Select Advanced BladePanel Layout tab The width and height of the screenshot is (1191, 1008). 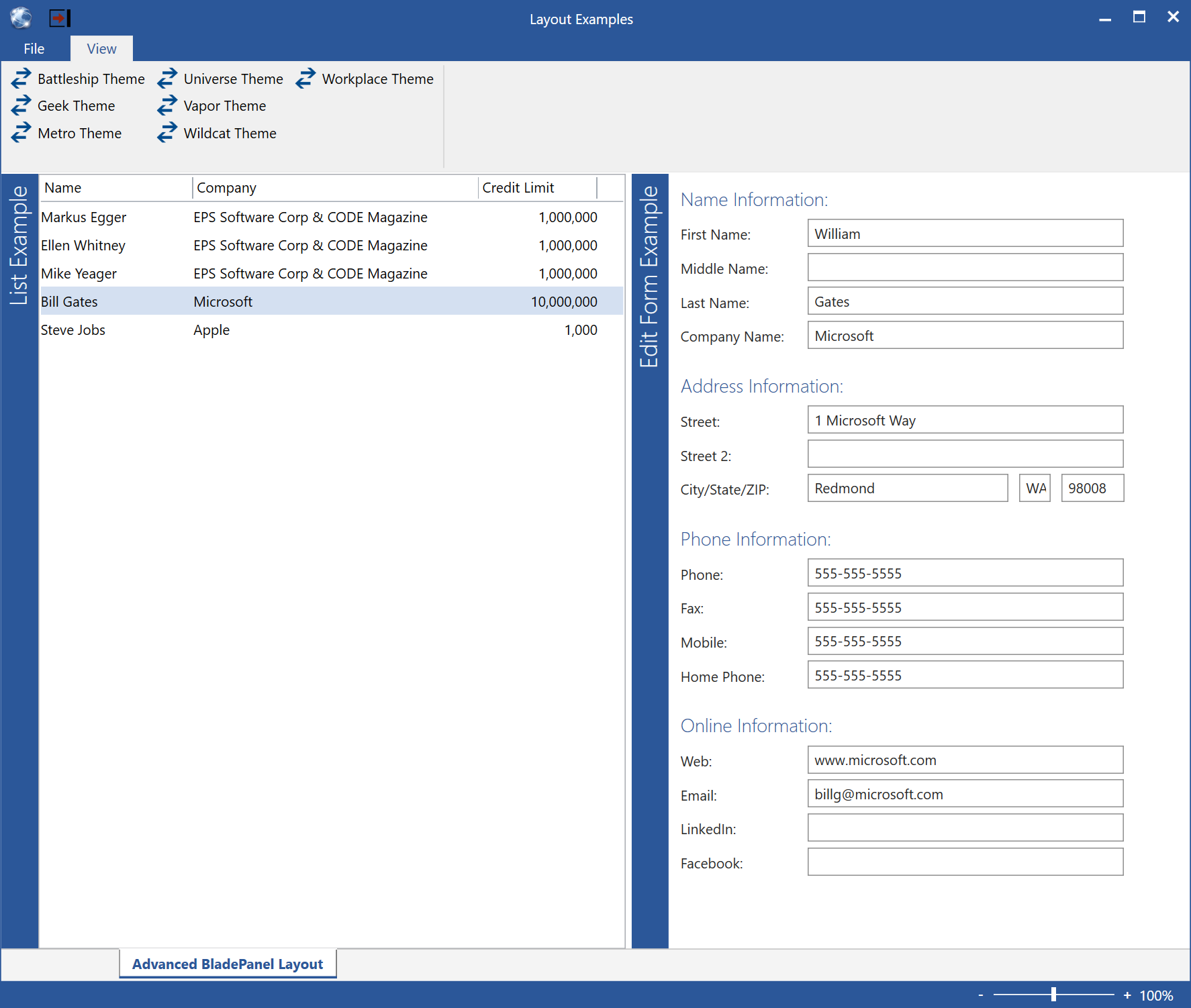[x=228, y=964]
